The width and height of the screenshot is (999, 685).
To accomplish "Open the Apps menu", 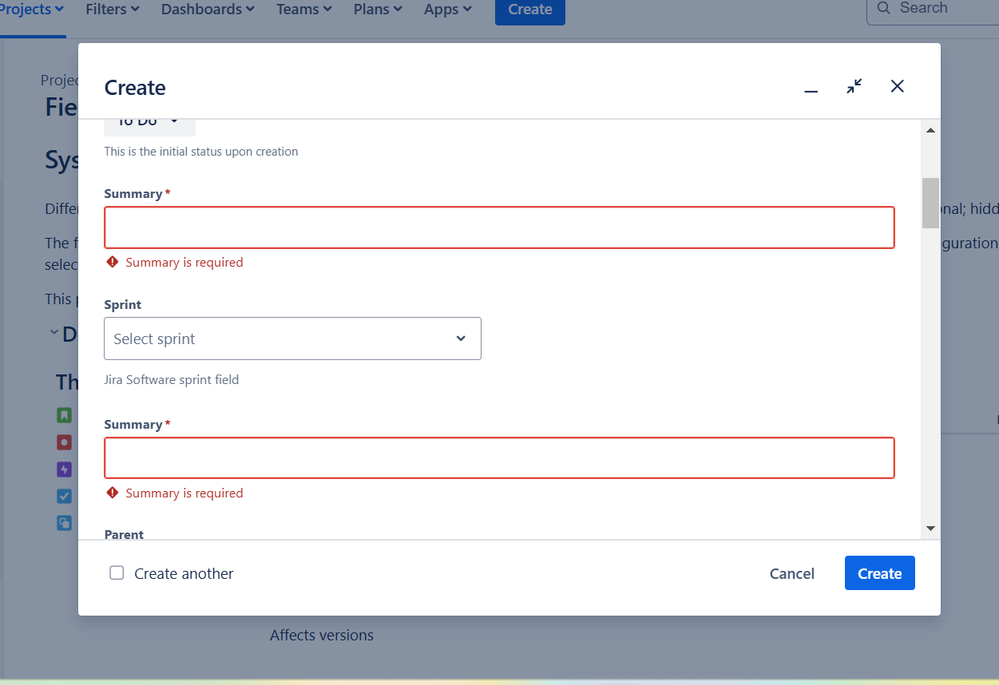I will pos(448,10).
